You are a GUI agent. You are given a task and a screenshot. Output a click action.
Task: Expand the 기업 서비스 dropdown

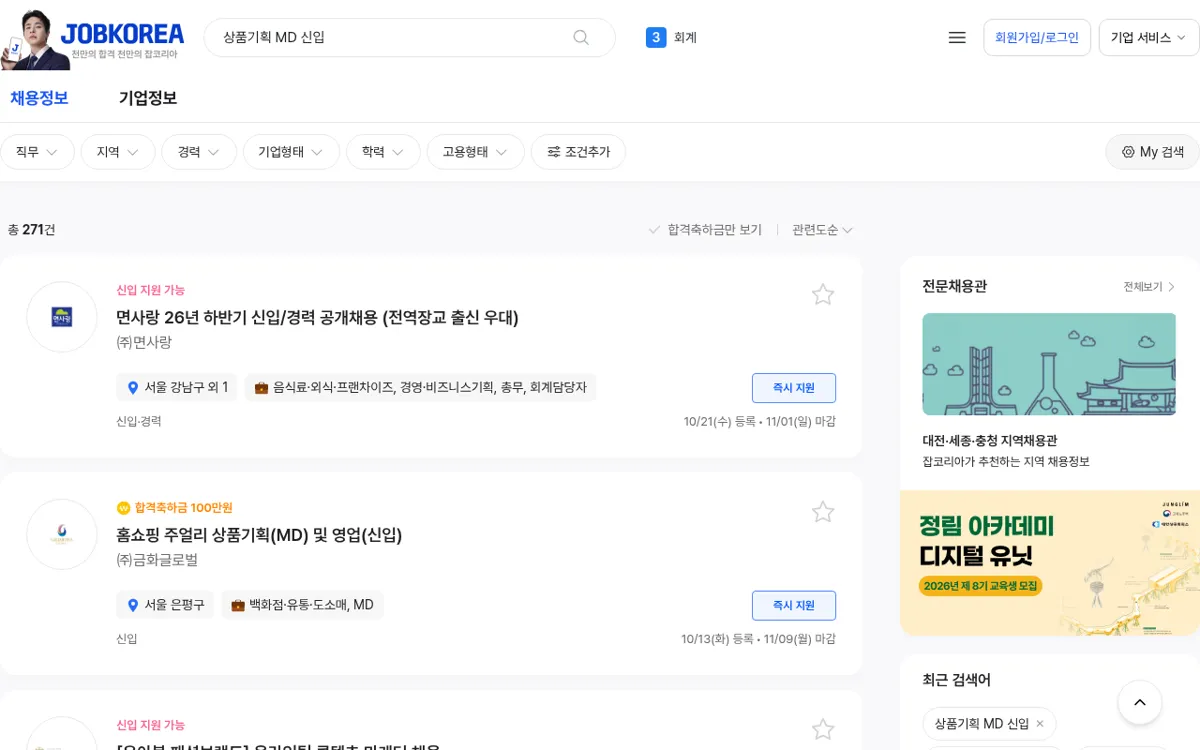pos(1148,37)
